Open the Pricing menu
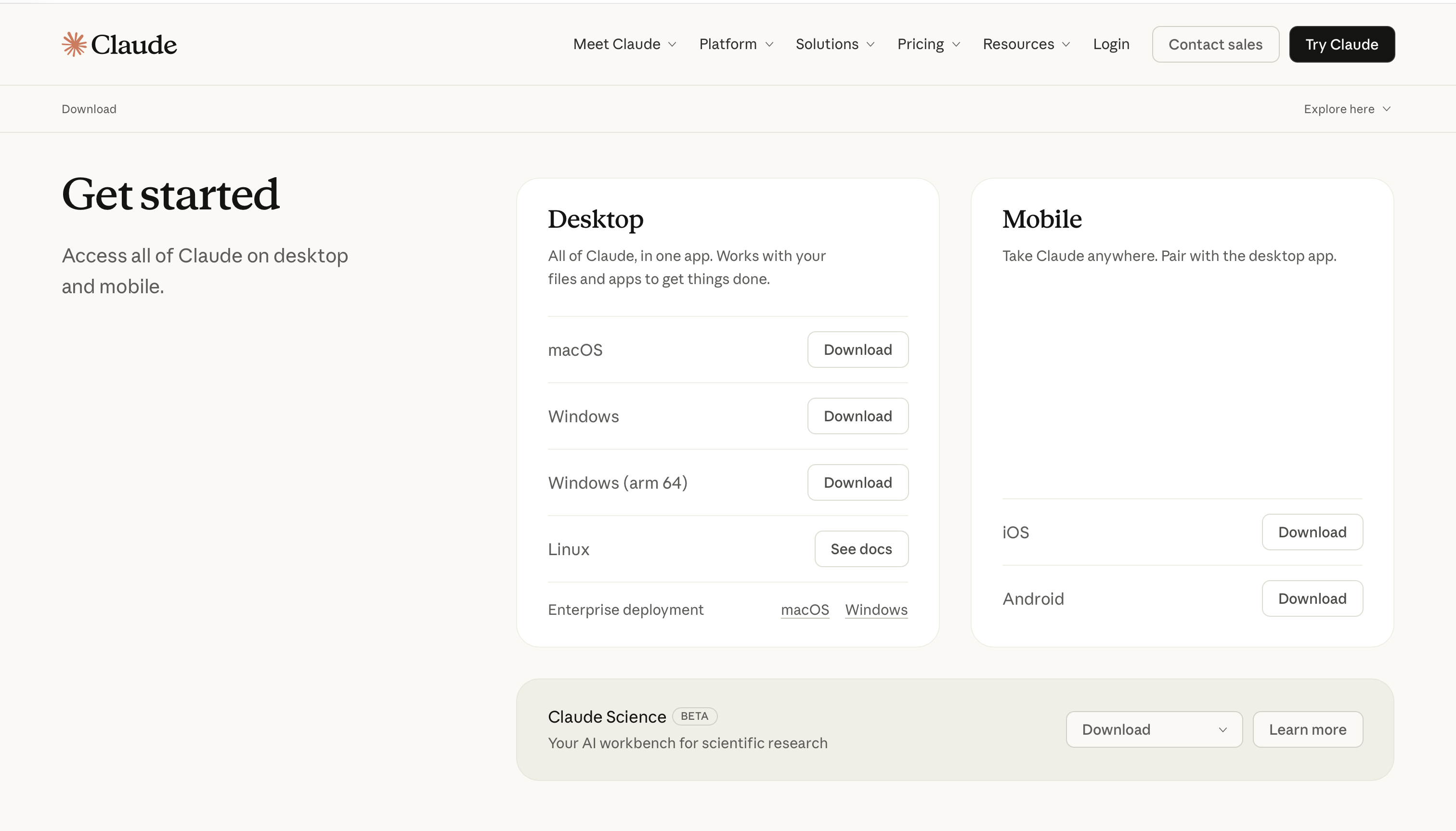This screenshot has height=831, width=1456. 929,44
